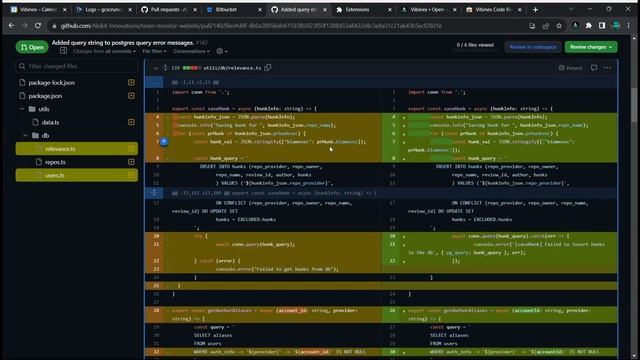Copy the utils/db/relevance.ts file path
Viewport: 640px width, 360px height.
pyautogui.click(x=268, y=67)
